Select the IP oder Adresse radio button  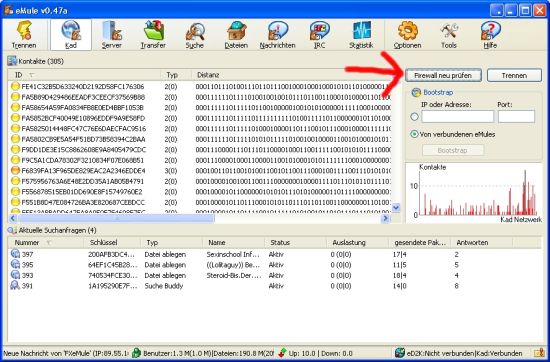(414, 117)
